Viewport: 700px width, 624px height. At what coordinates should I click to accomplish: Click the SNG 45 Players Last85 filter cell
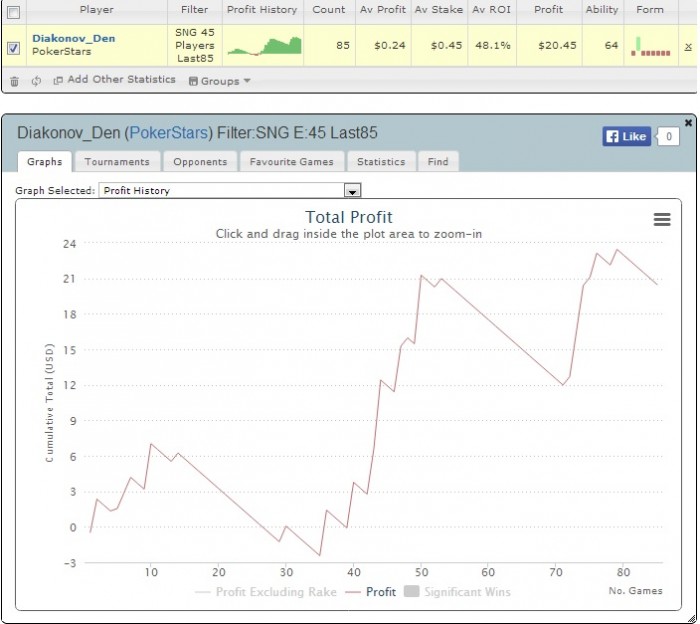point(195,46)
